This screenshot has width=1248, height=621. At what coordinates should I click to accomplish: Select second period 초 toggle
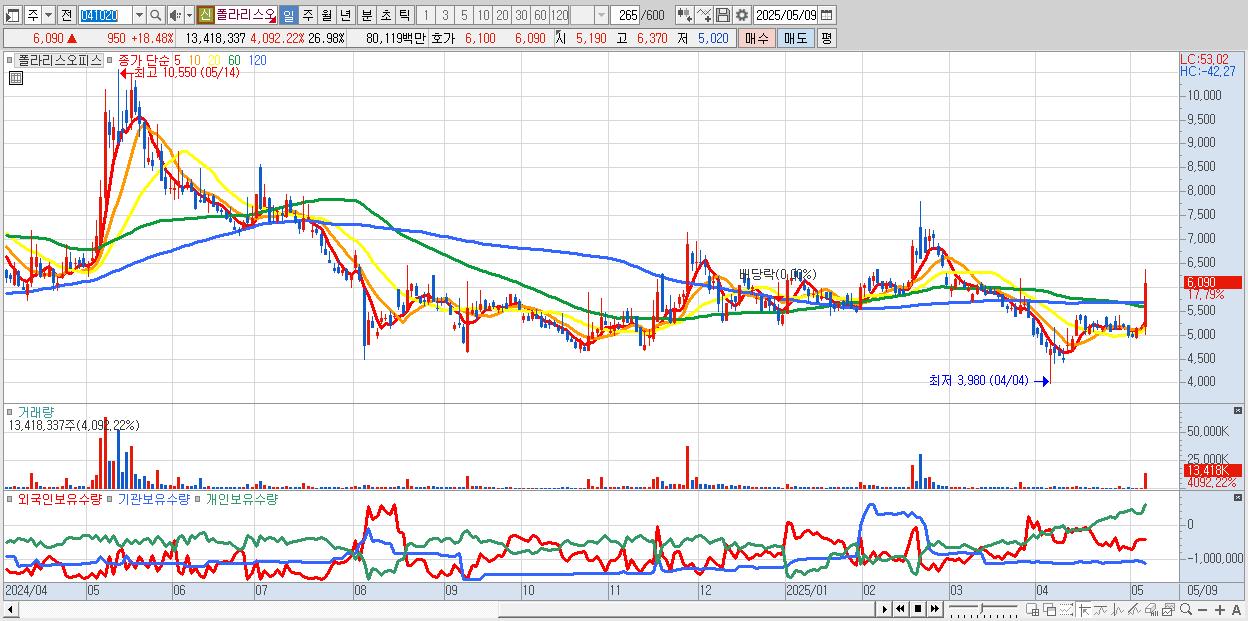[385, 15]
